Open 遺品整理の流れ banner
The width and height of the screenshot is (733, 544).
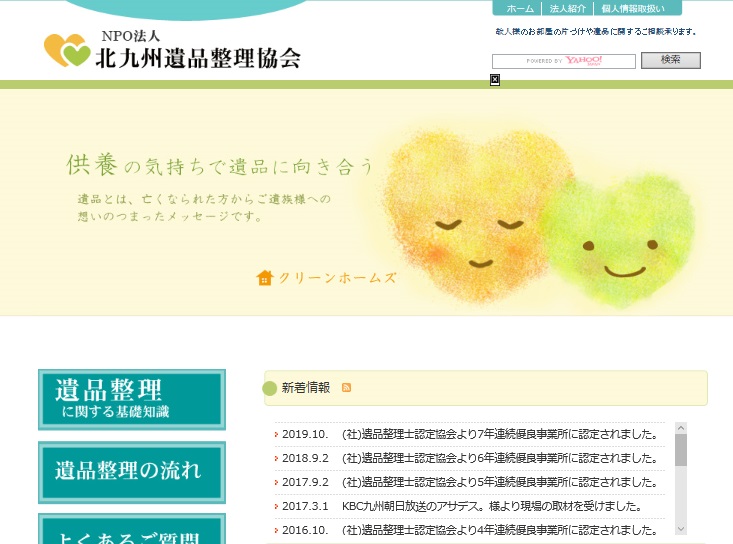[x=132, y=471]
